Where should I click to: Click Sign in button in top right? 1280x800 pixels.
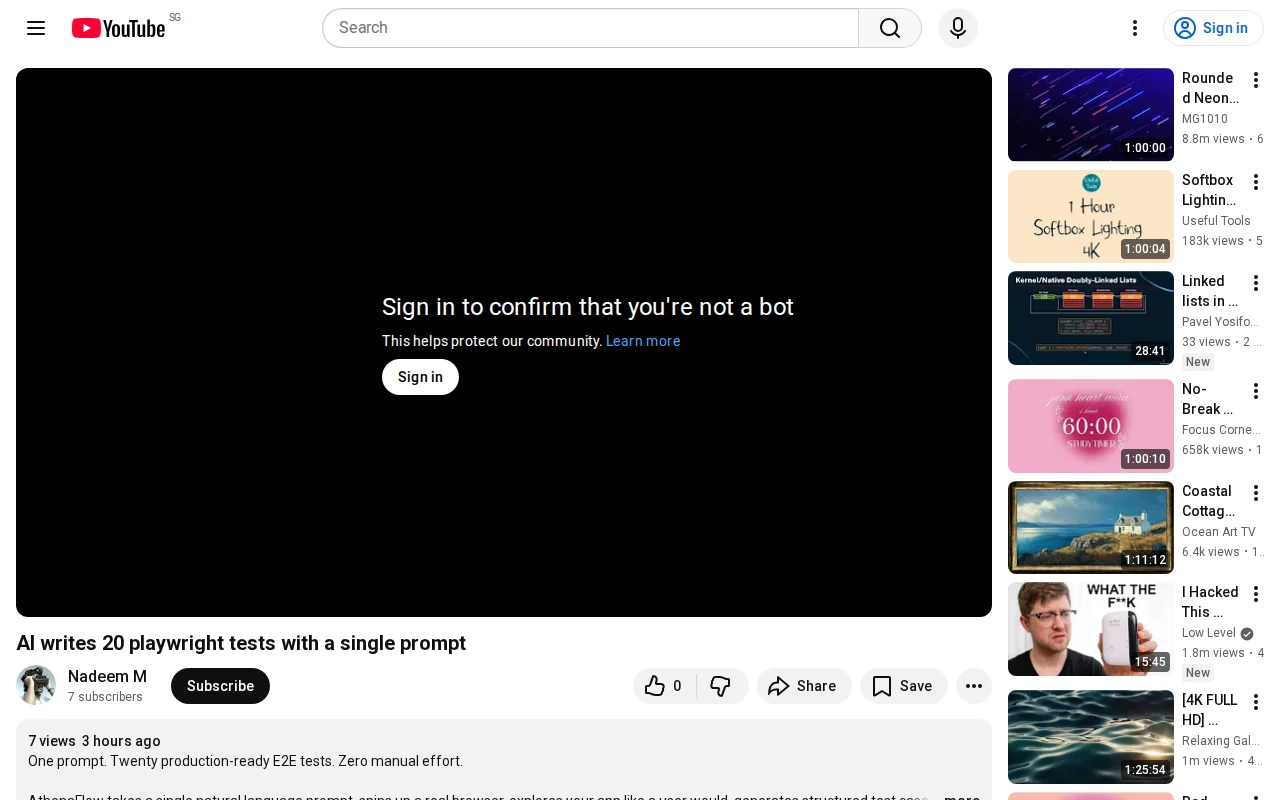click(1213, 28)
